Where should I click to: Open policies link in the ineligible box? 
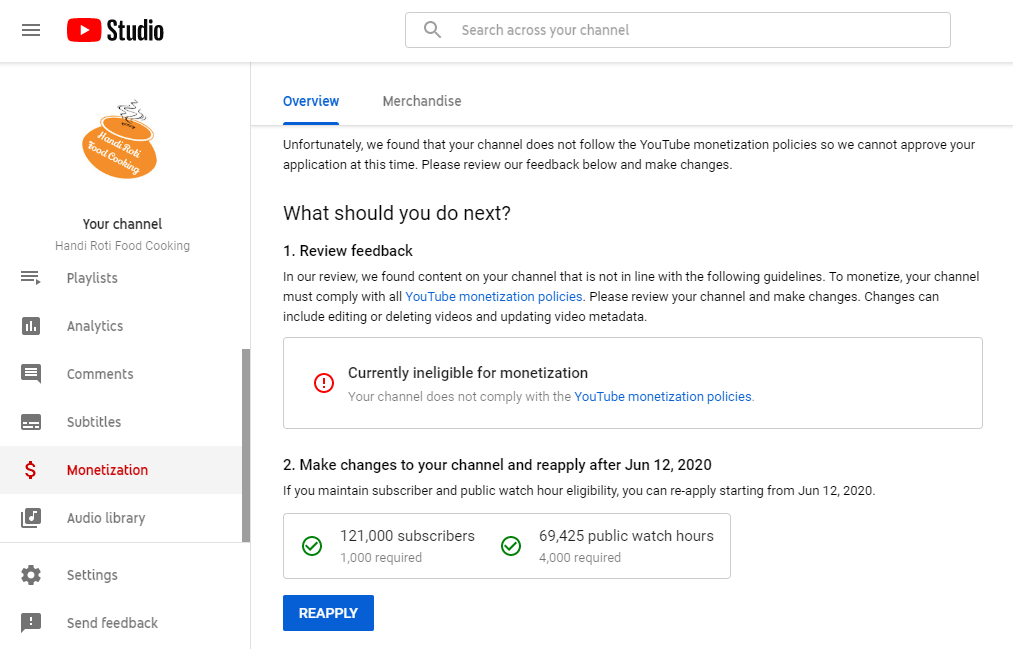coord(663,397)
